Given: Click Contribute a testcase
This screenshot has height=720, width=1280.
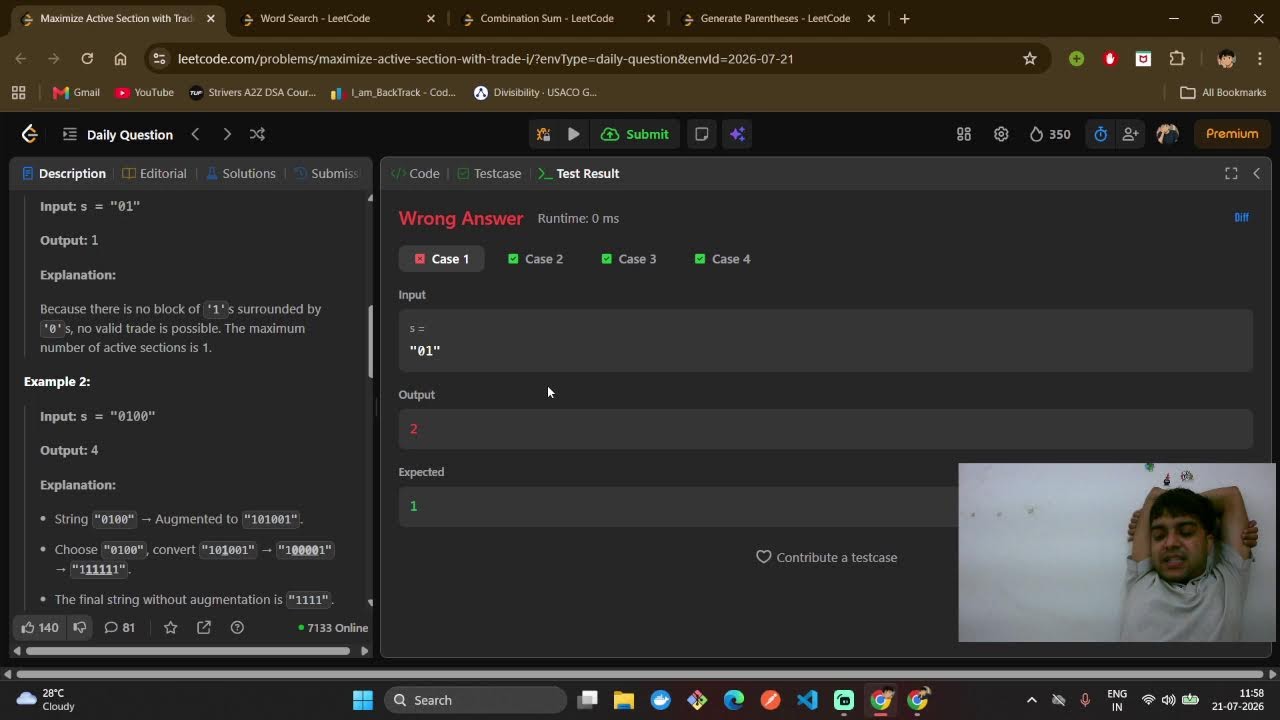Looking at the screenshot, I should coord(826,557).
